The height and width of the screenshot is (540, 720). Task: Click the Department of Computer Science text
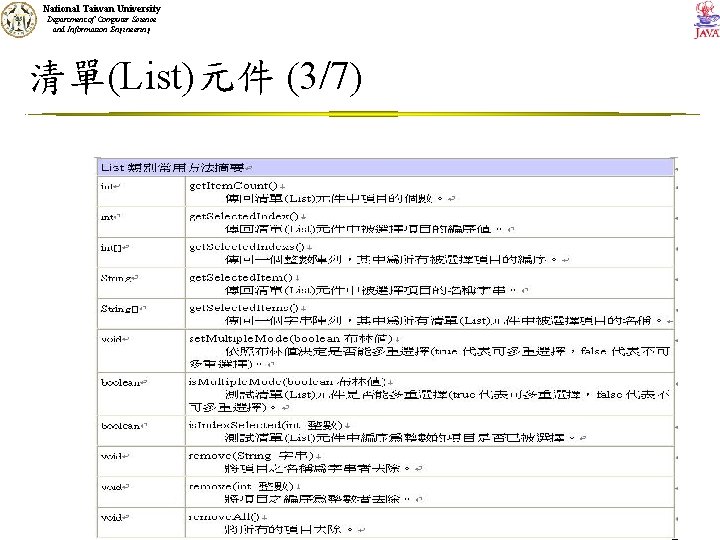click(x=101, y=19)
